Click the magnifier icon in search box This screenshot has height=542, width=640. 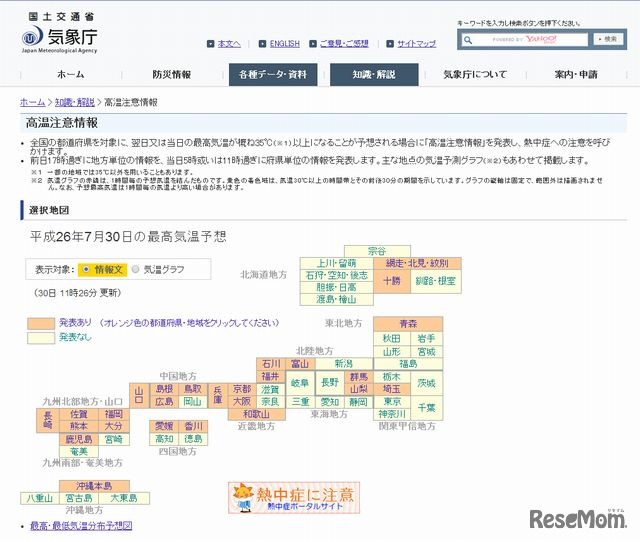(x=468, y=40)
